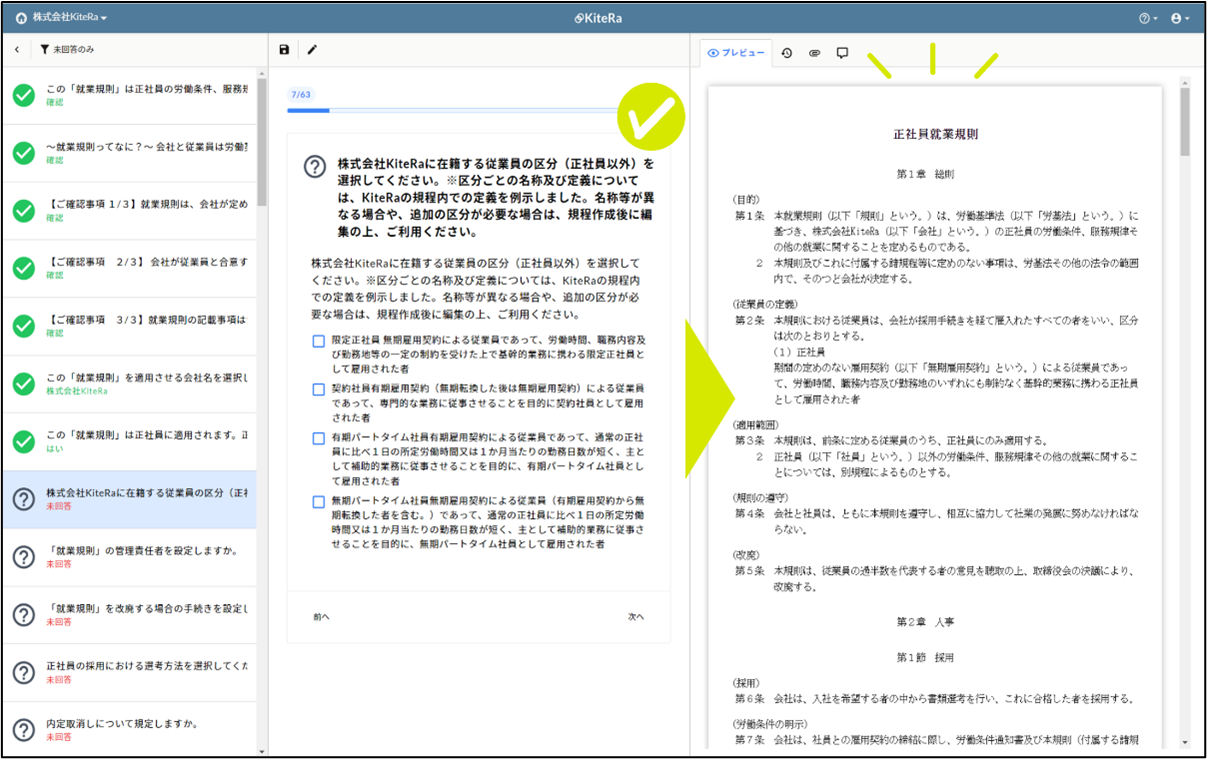Click the pencil edit icon
Image resolution: width=1207 pixels, height=759 pixels.
pos(311,49)
